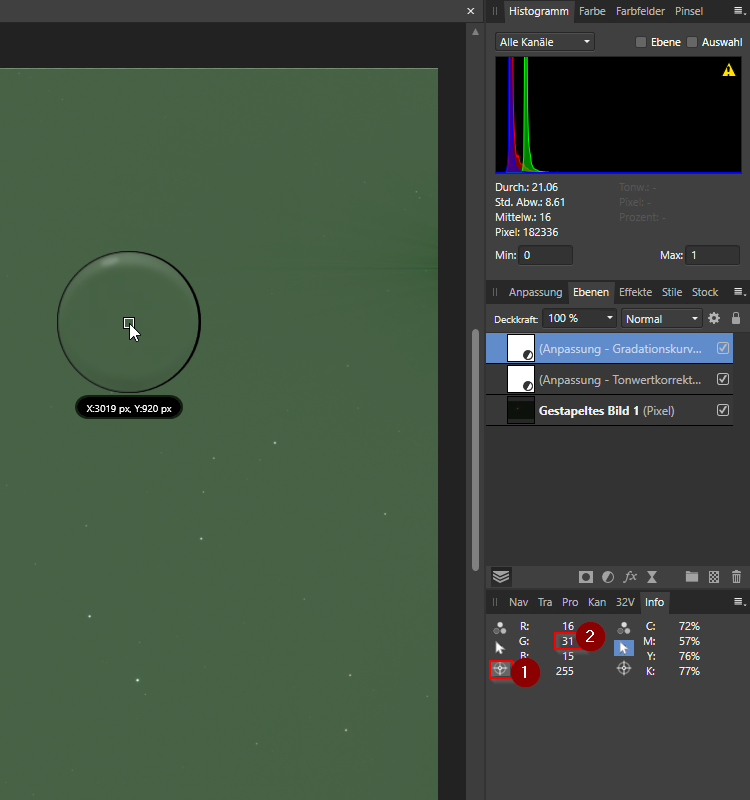
Task: Activate the sampler target icon beside RGB
Action: 501,669
